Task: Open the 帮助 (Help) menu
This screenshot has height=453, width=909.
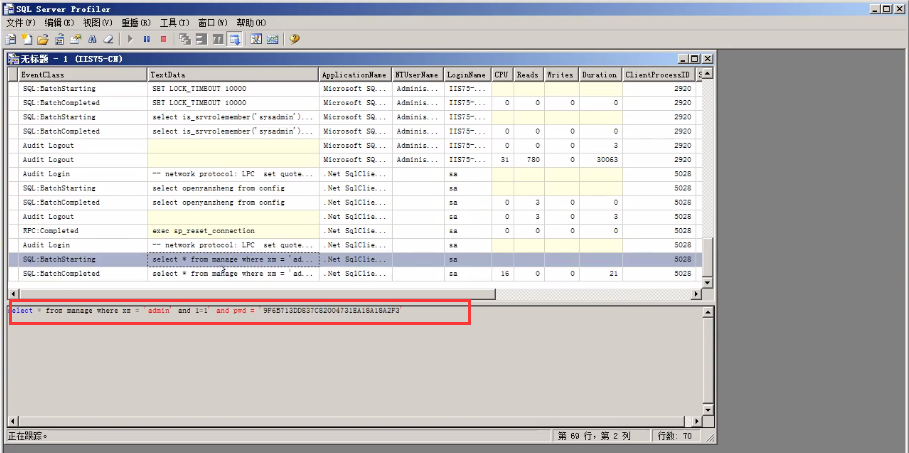Action: 251,22
